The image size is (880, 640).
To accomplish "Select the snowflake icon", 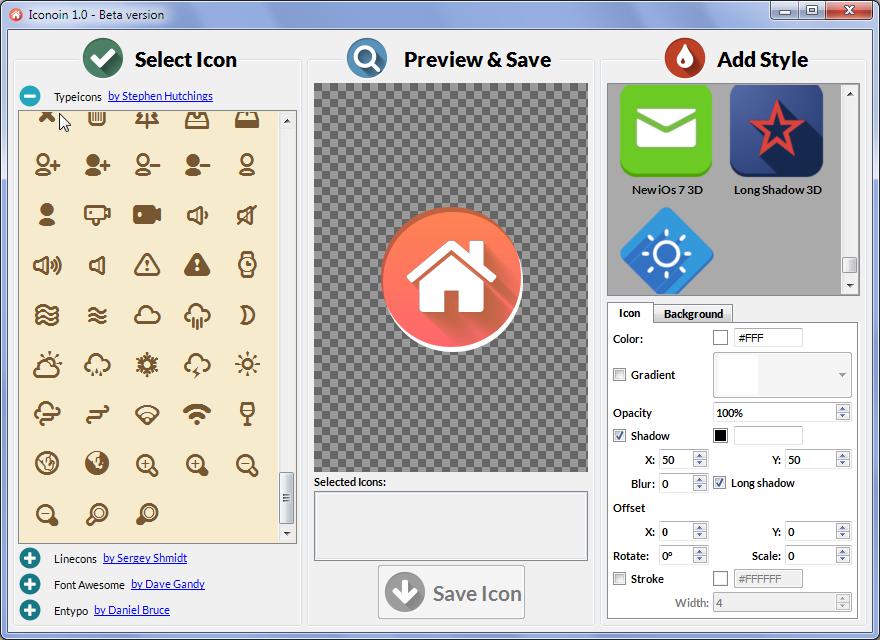I will click(x=145, y=365).
